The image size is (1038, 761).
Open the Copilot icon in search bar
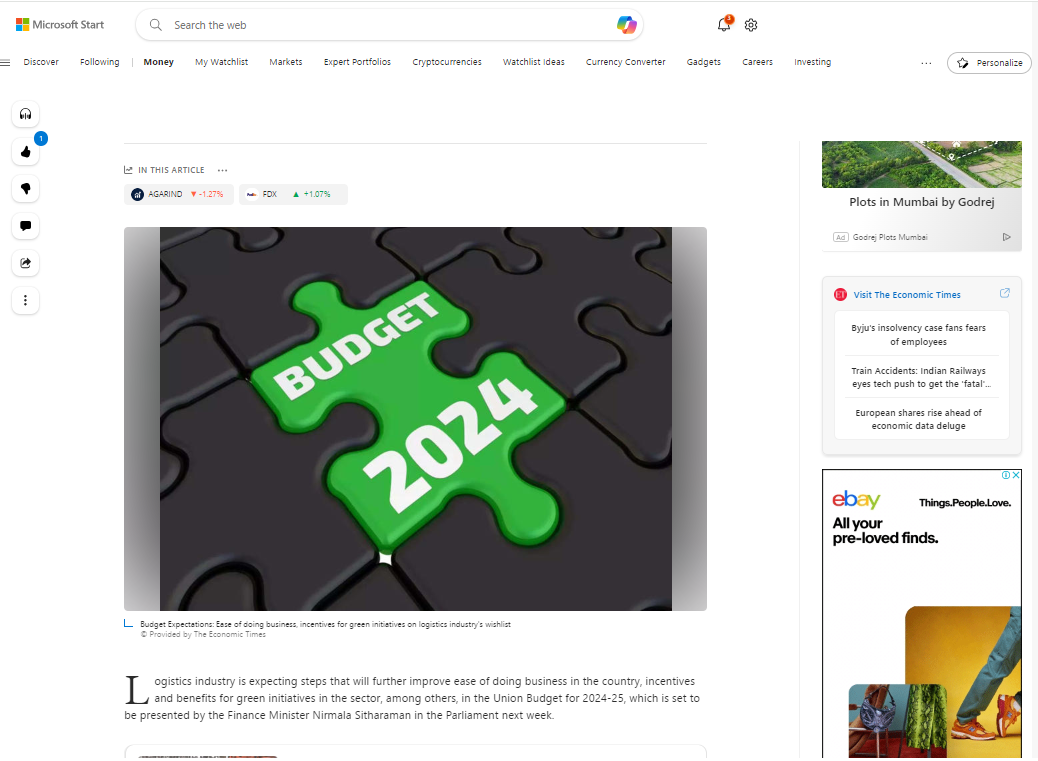click(x=626, y=25)
